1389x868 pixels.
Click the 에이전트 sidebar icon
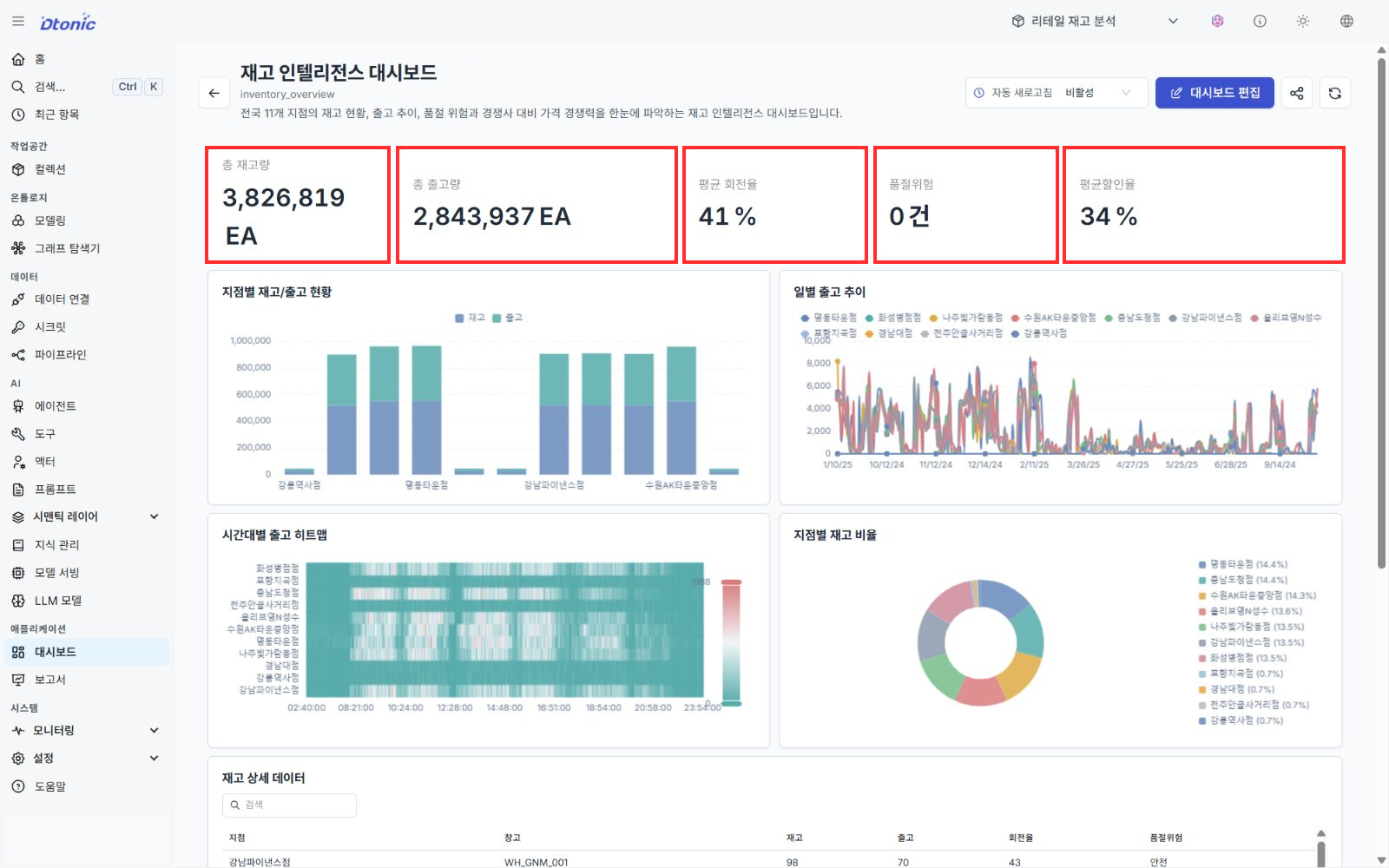pos(18,406)
